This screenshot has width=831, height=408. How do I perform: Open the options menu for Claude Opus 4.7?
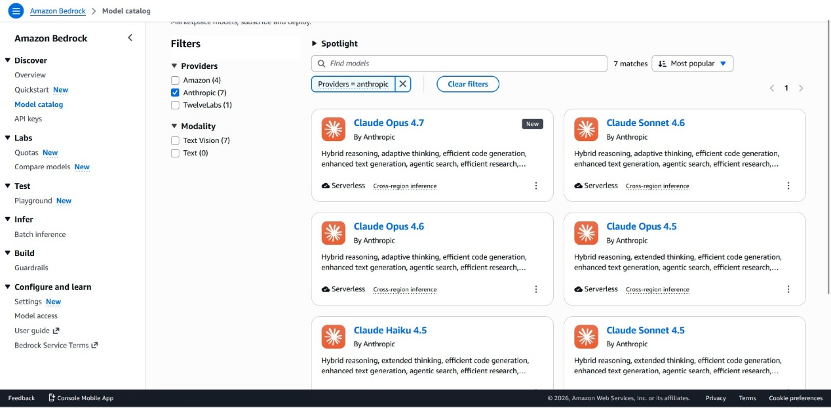point(536,185)
